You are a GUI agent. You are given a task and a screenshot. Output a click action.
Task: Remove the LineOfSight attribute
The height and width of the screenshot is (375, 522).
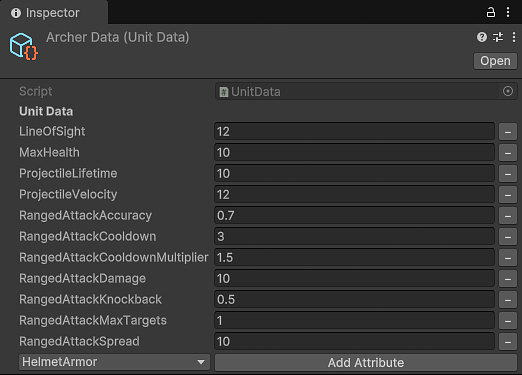[x=508, y=132]
